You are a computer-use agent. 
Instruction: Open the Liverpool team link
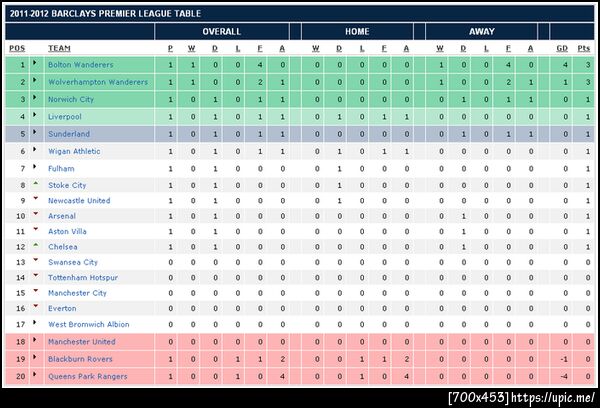[65, 117]
